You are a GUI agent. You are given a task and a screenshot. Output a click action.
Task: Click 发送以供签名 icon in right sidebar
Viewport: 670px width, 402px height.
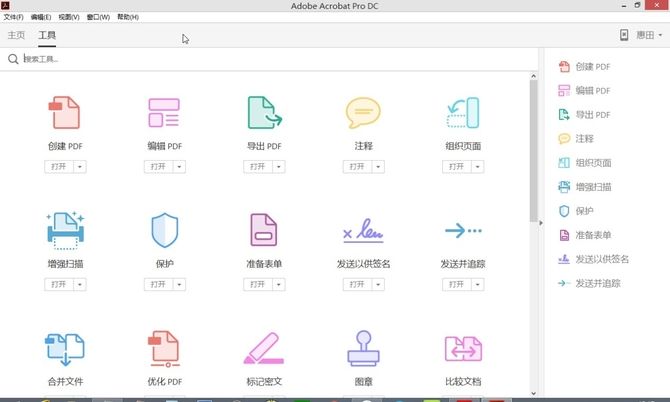coord(564,259)
